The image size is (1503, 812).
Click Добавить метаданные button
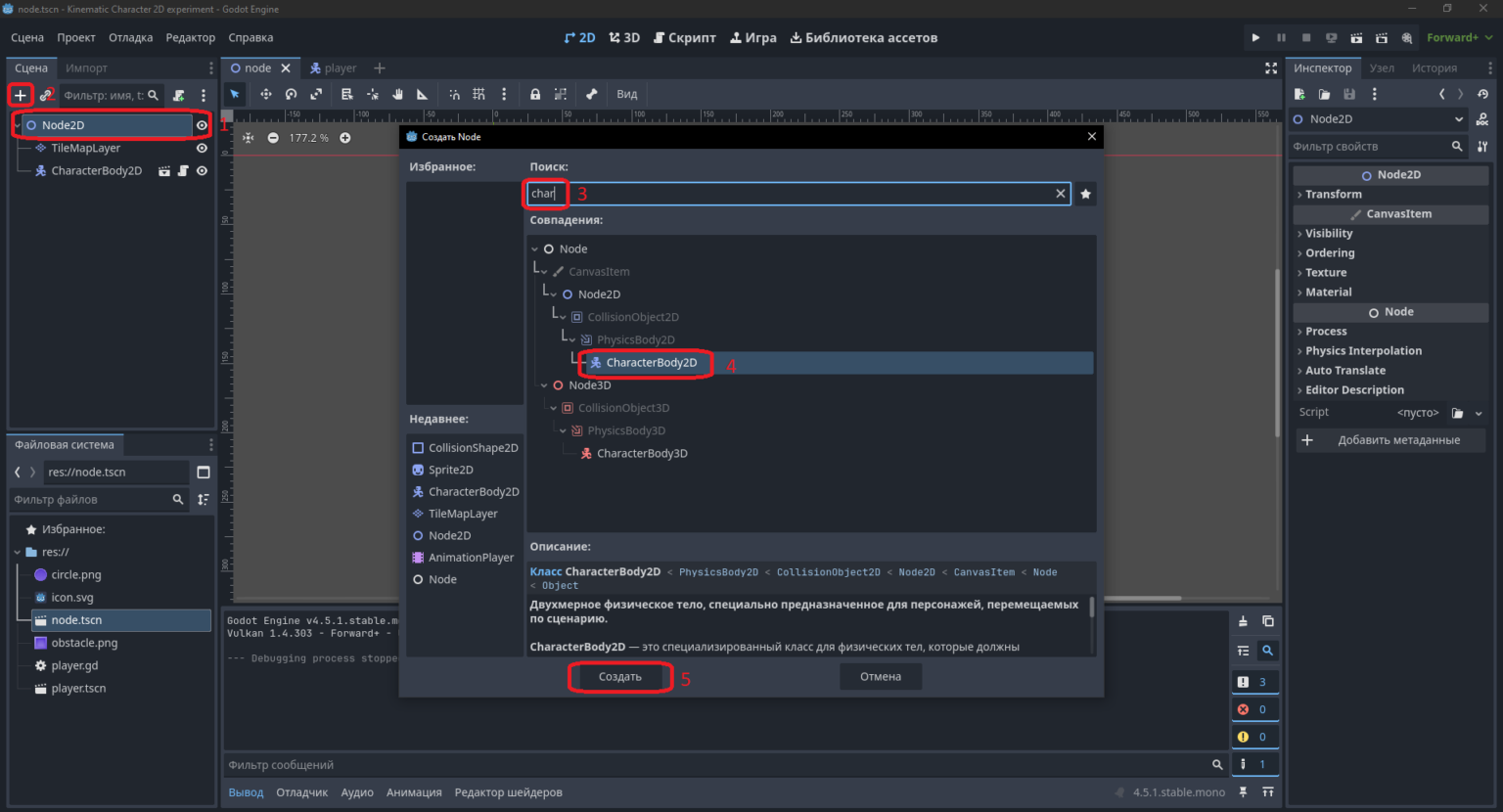(x=1389, y=440)
